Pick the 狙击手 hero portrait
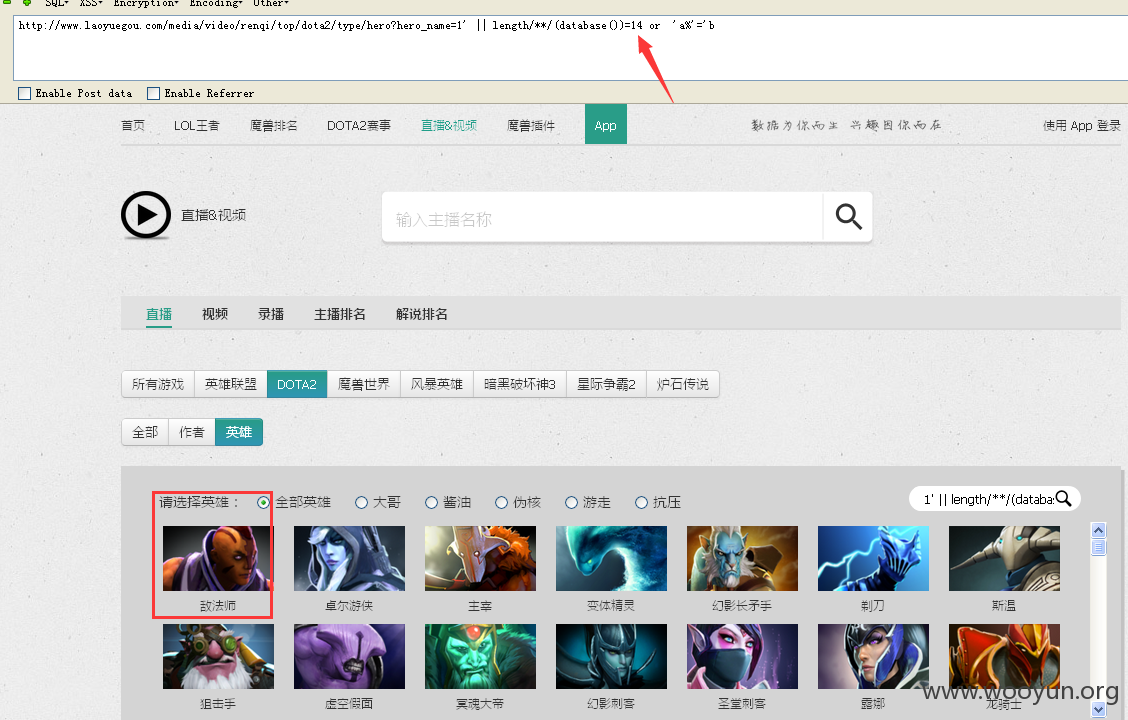1128x720 pixels. 218,656
